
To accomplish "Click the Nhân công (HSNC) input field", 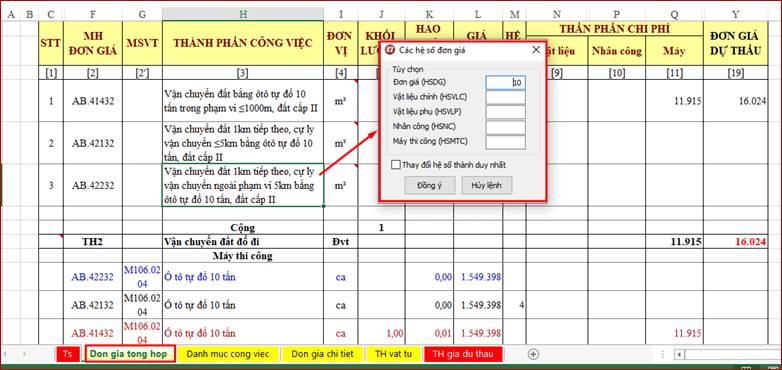I will tap(506, 128).
